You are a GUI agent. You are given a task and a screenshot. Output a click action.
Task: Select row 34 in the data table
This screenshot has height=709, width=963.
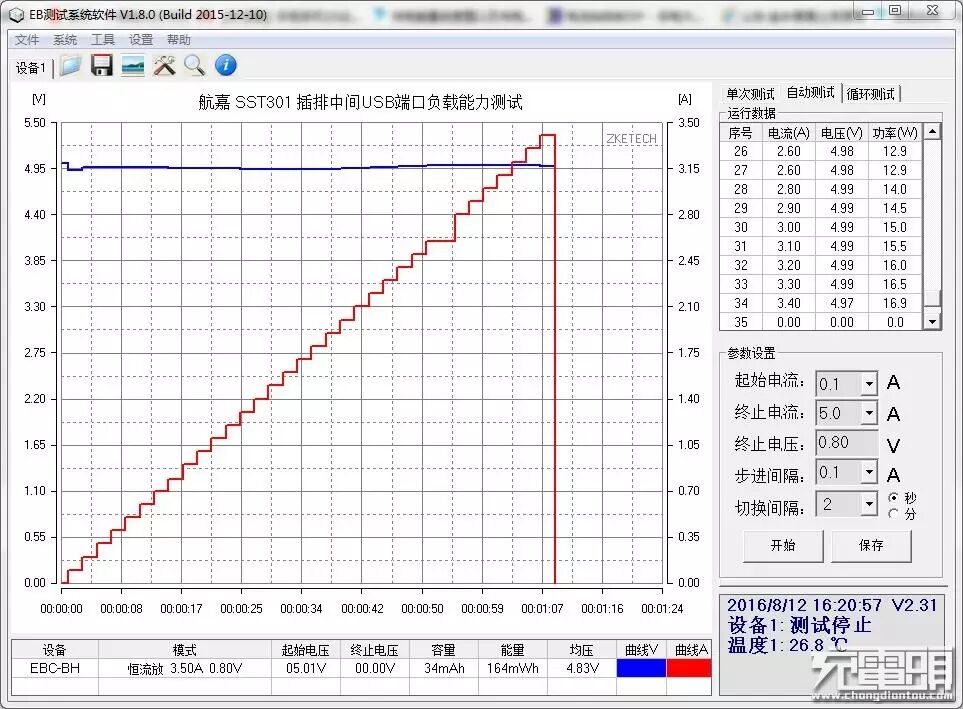click(821, 304)
